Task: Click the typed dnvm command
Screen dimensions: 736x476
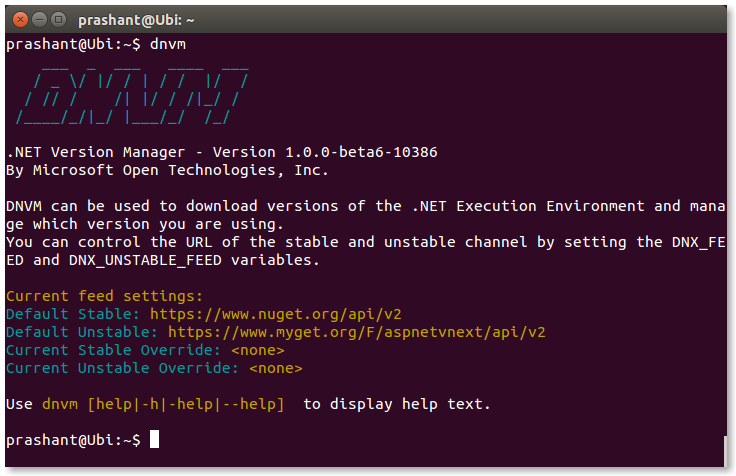Action: click(168, 44)
